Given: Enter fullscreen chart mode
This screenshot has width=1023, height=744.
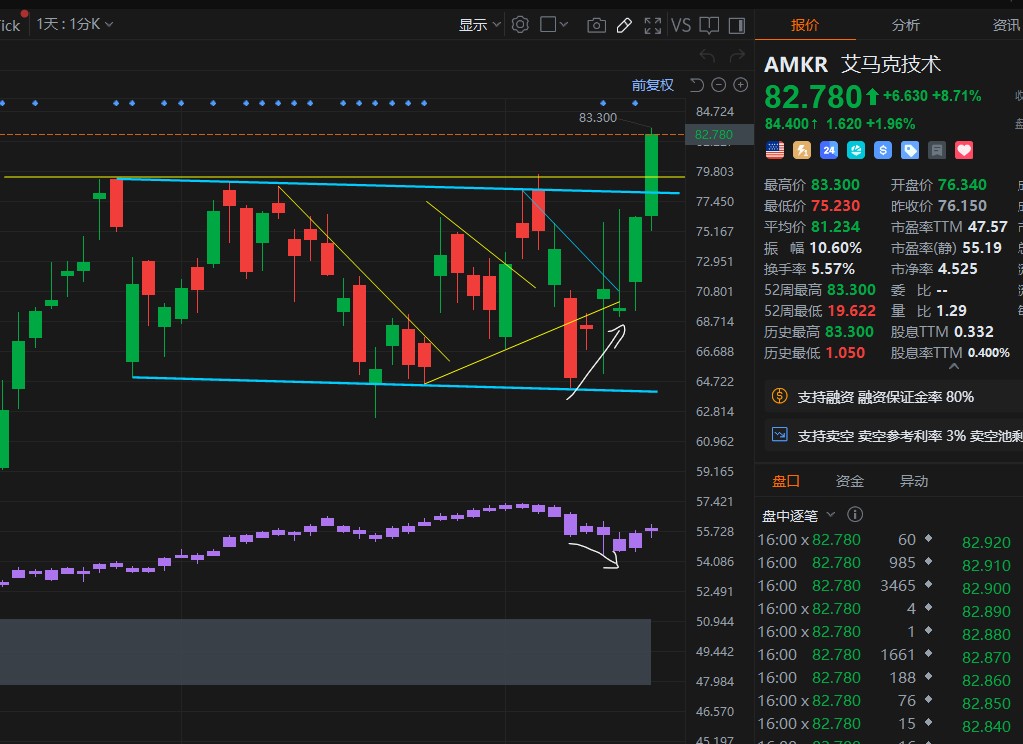Looking at the screenshot, I should click(652, 25).
